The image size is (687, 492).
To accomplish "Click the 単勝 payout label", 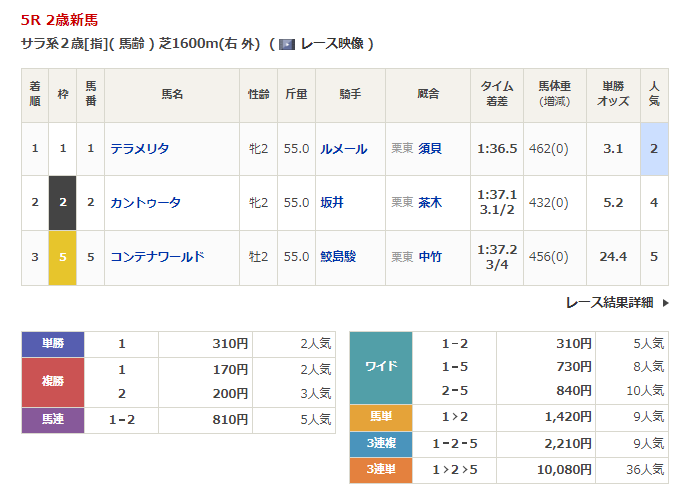I will [x=53, y=344].
